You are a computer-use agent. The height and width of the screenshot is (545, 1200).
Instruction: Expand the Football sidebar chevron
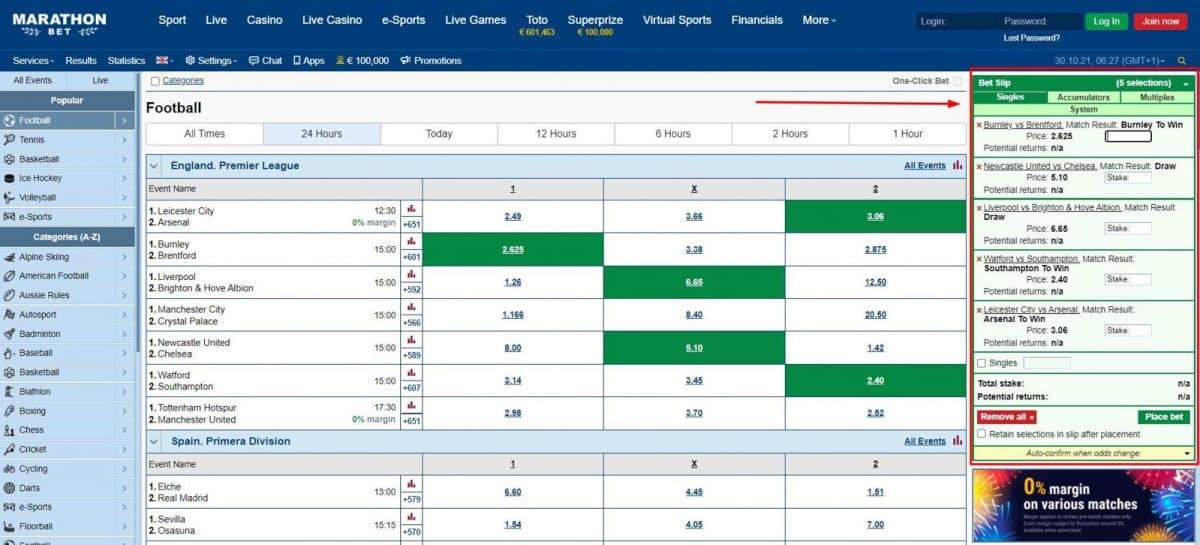click(124, 121)
